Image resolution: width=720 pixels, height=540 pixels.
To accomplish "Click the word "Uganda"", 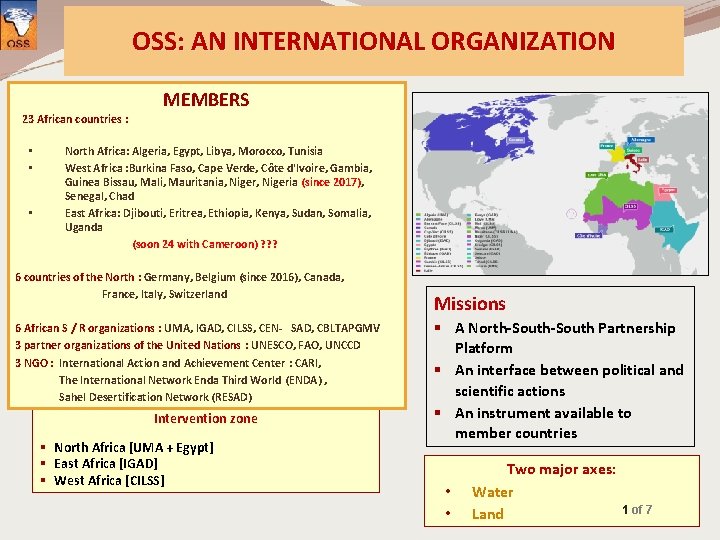I will [x=84, y=227].
